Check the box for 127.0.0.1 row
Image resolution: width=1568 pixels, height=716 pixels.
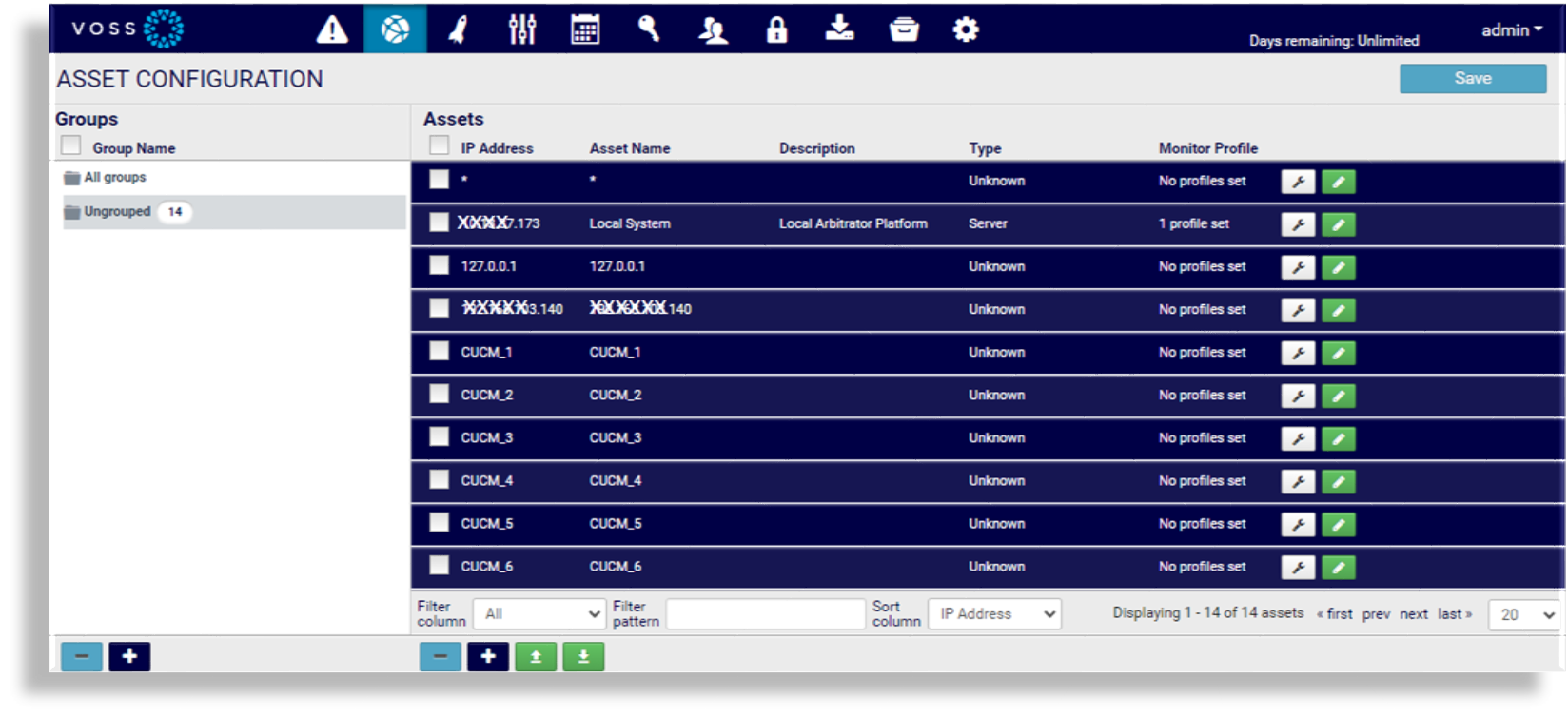tap(439, 264)
